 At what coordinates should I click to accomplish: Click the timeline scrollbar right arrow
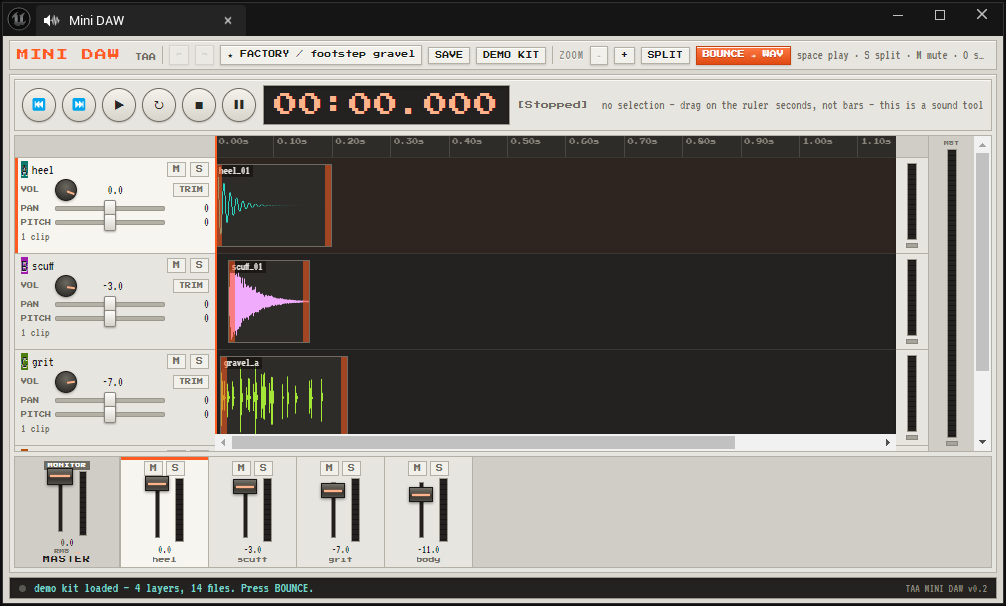click(x=888, y=442)
